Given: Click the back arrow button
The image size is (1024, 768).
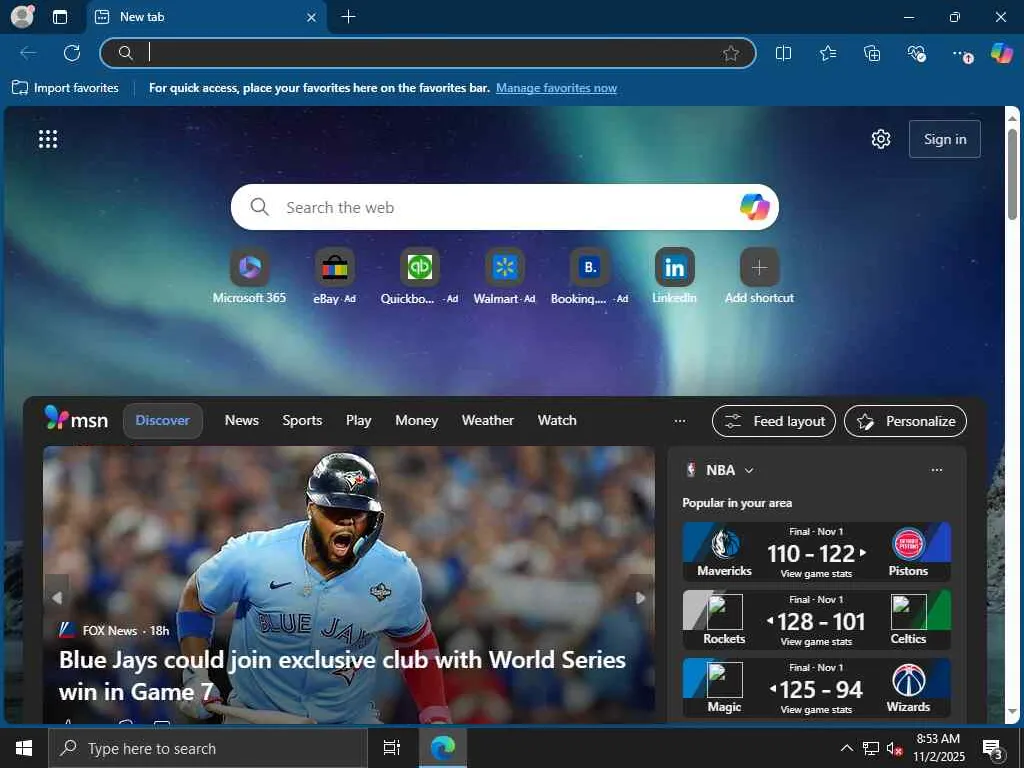Looking at the screenshot, I should pyautogui.click(x=28, y=53).
